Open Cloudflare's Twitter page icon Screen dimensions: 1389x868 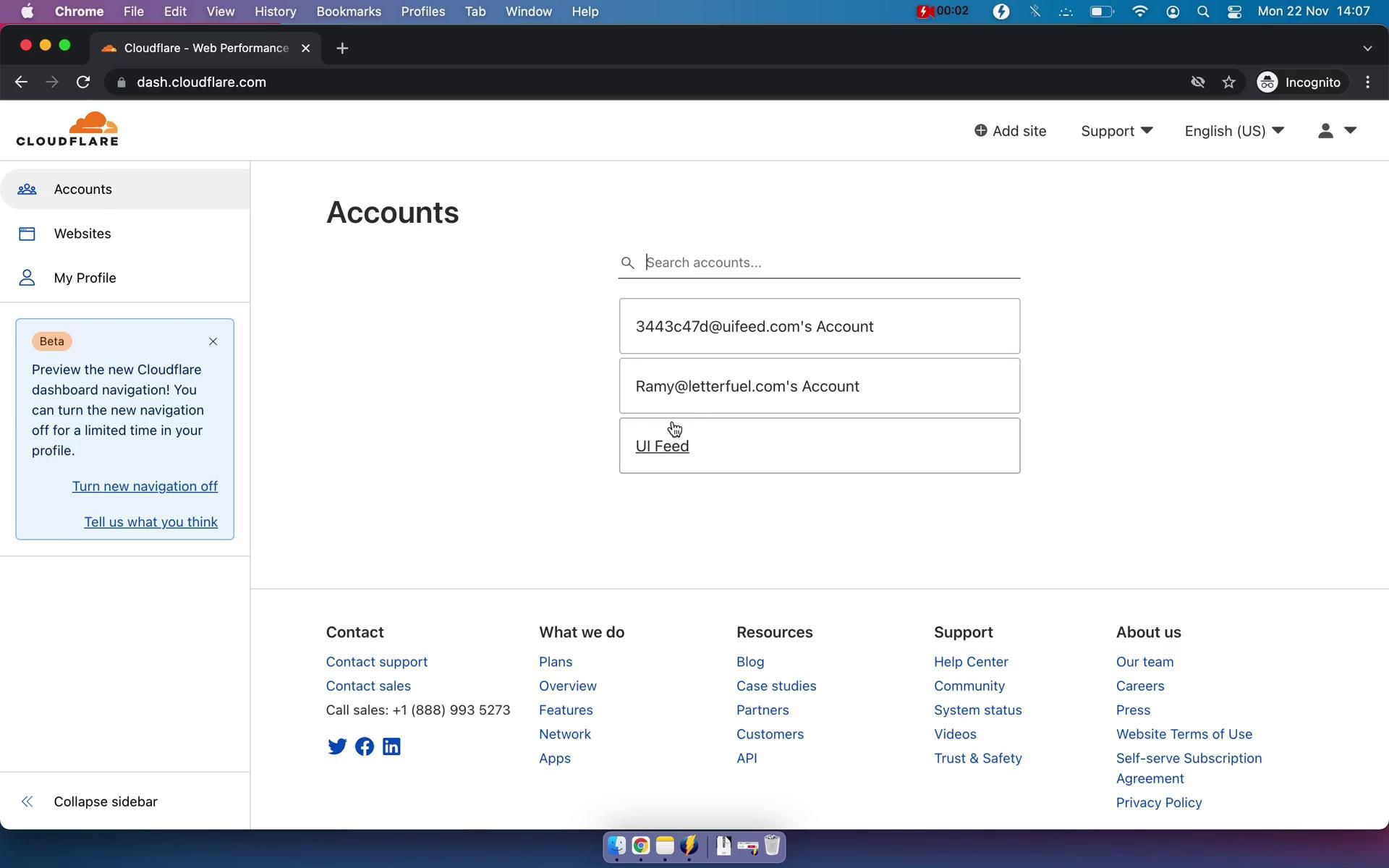tap(337, 746)
